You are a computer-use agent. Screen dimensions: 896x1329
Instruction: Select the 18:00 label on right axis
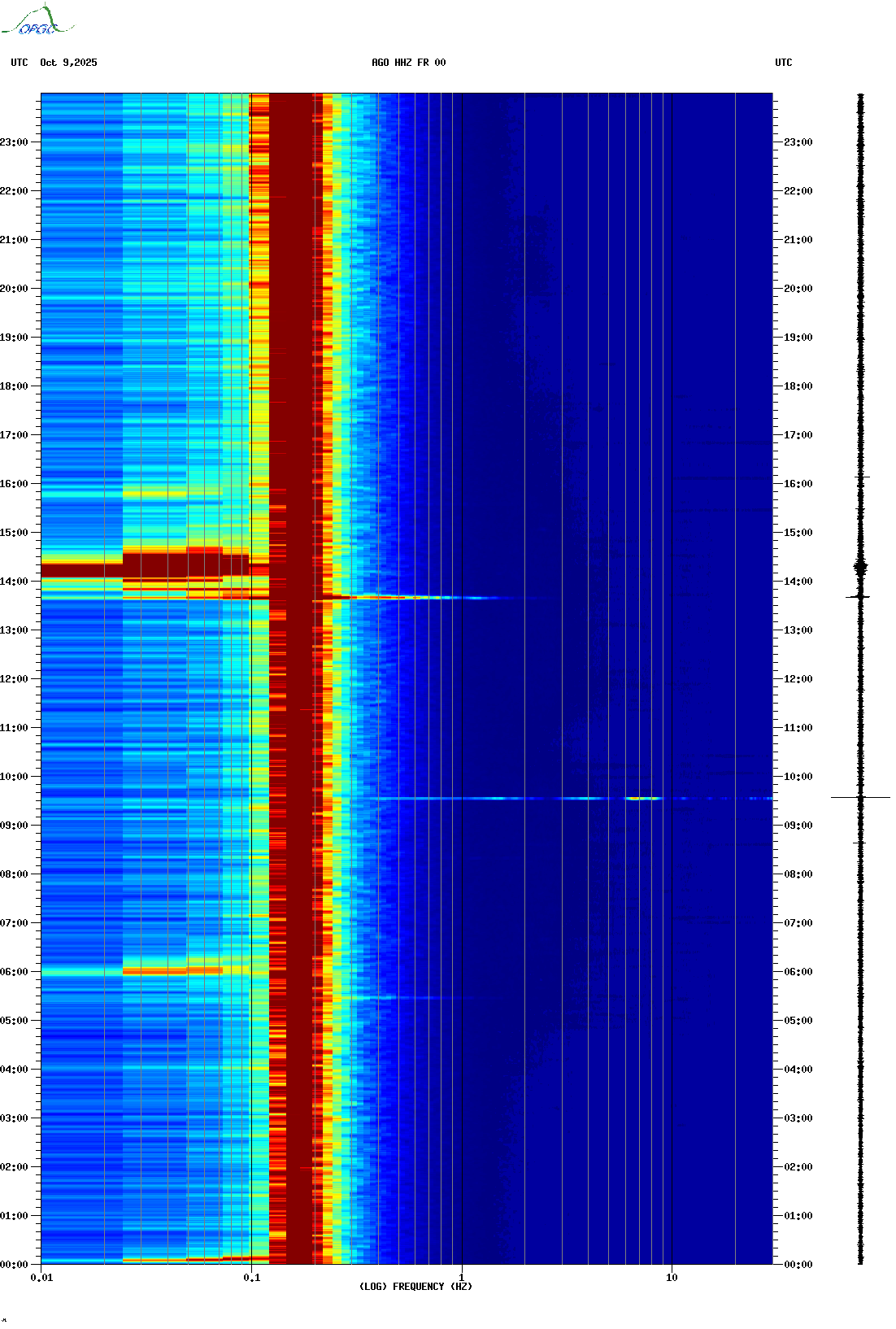tap(798, 386)
